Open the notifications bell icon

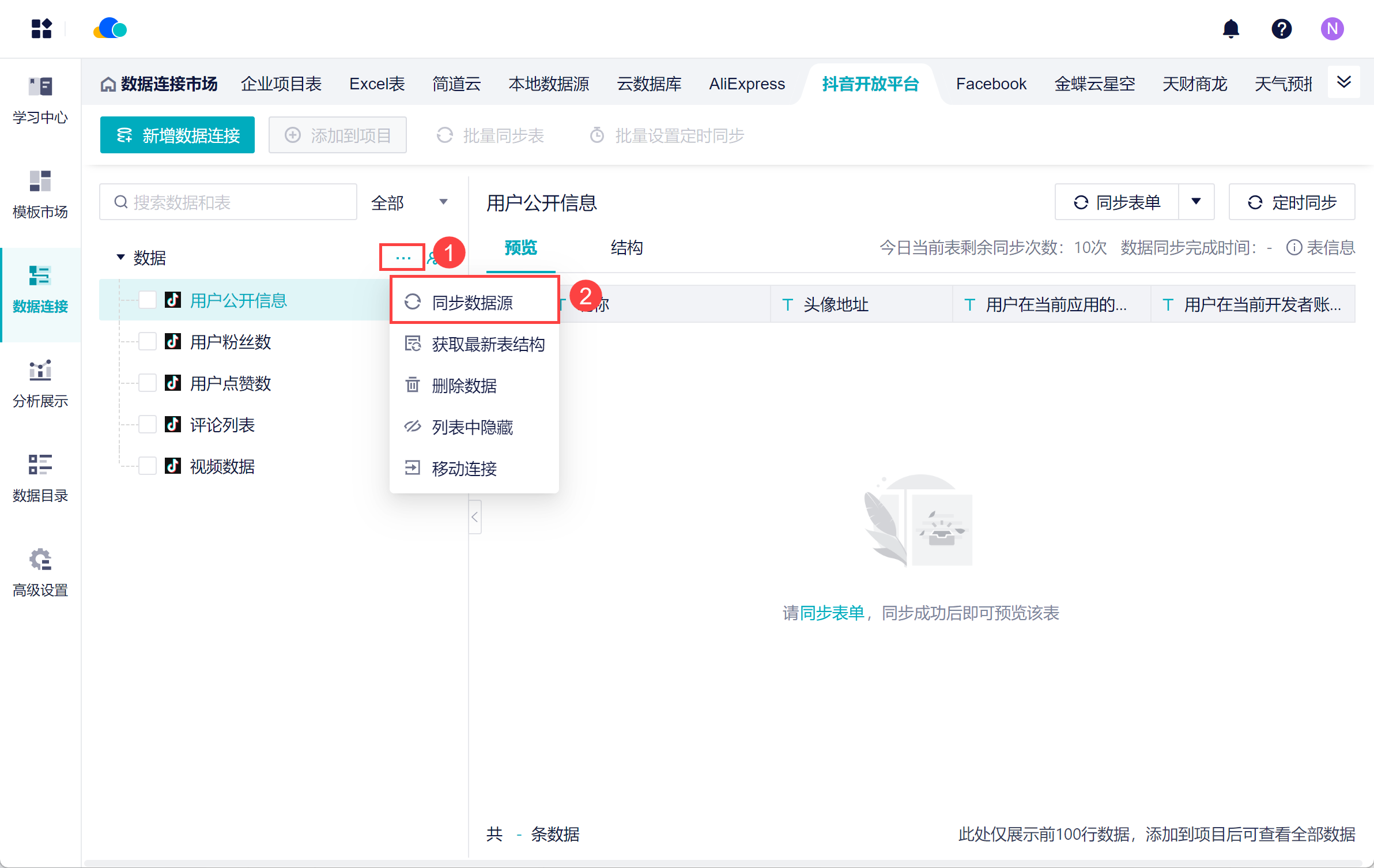(1230, 29)
